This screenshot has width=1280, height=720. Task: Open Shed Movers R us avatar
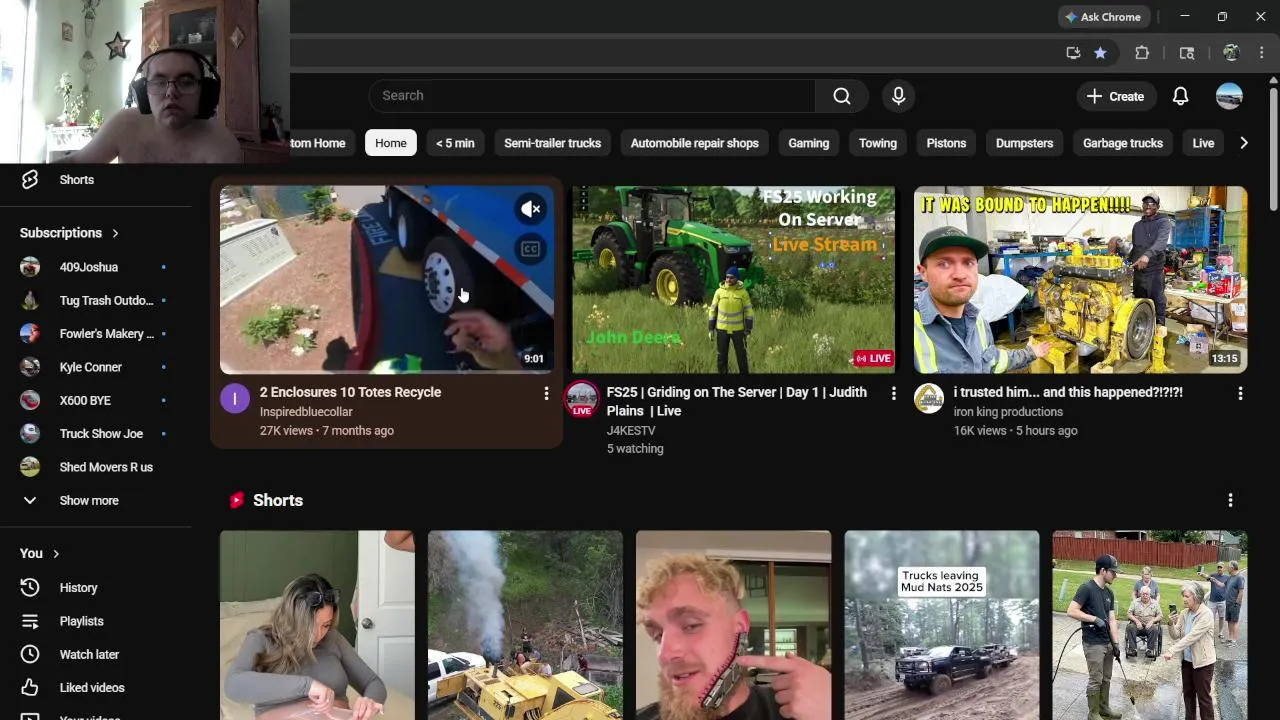[x=30, y=467]
